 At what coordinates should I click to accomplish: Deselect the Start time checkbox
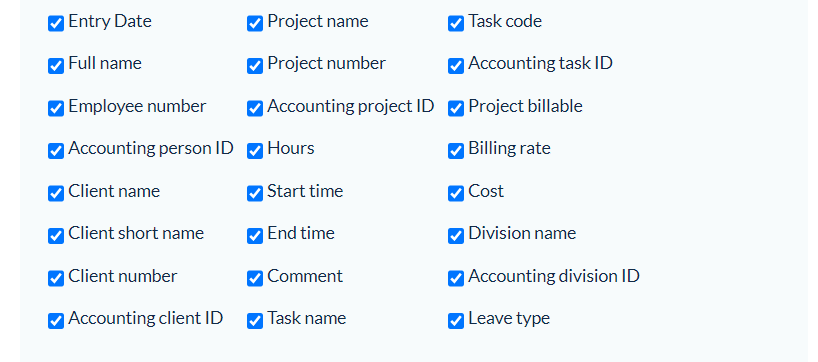(x=255, y=194)
